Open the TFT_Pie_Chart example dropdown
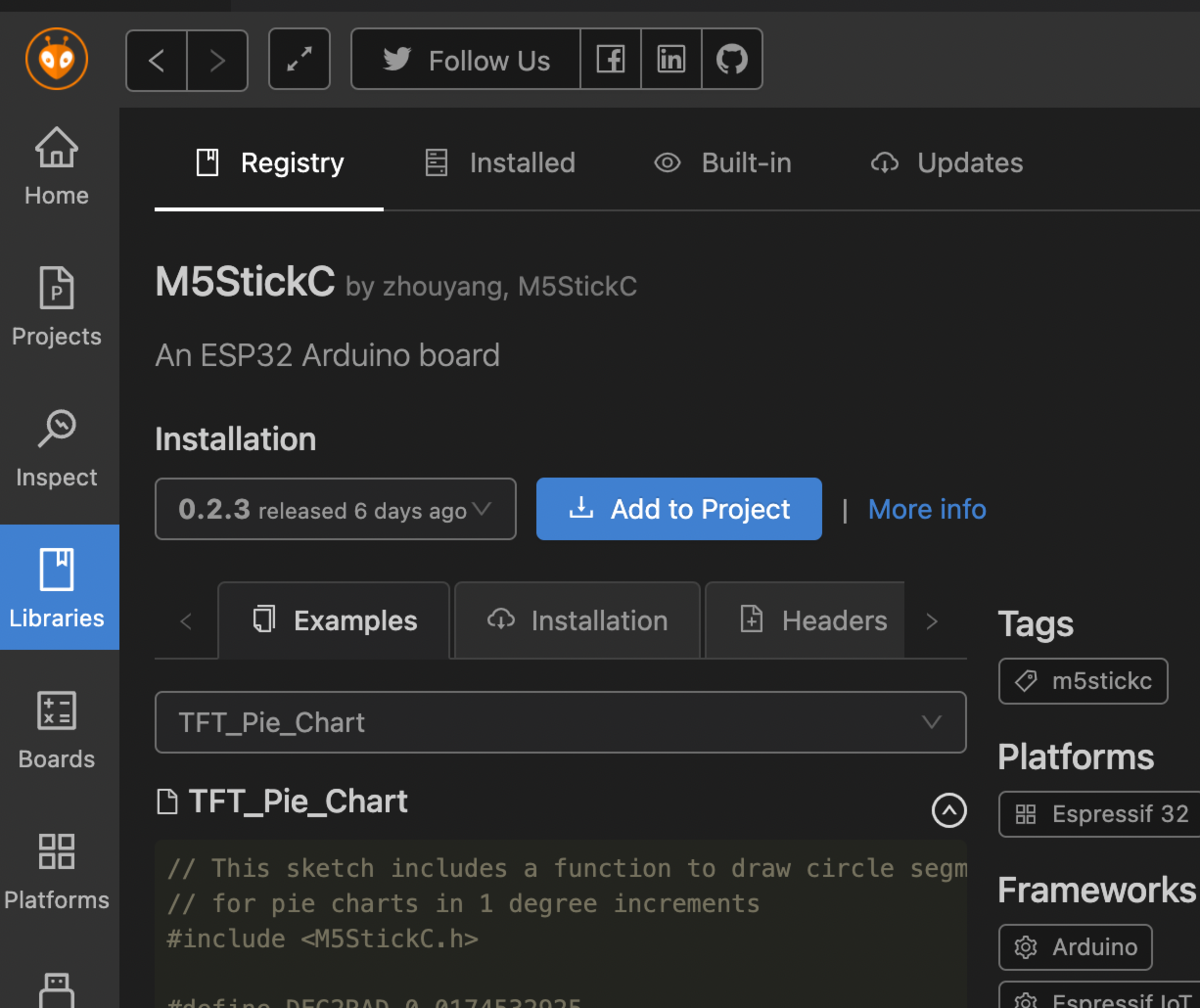1200x1008 pixels. pos(560,722)
